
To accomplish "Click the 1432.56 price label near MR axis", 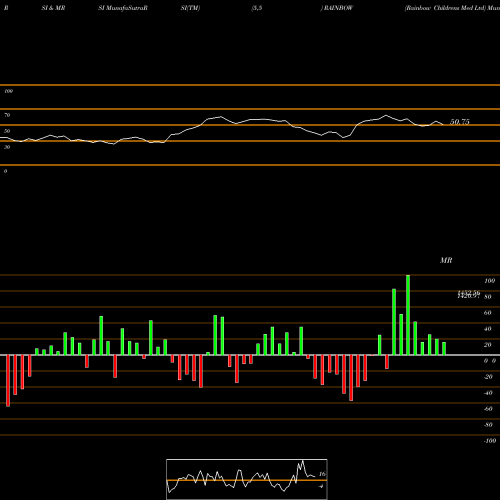I will [469, 293].
